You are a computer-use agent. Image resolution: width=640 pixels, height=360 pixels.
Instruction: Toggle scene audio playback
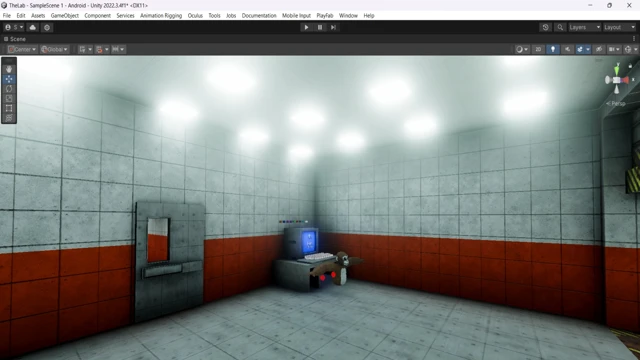(x=567, y=49)
